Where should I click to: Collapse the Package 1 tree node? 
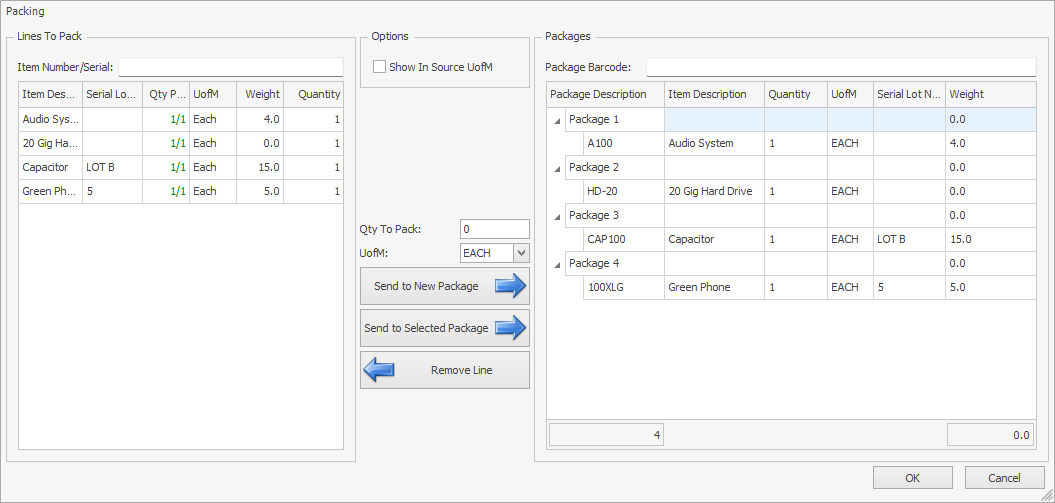pyautogui.click(x=556, y=120)
